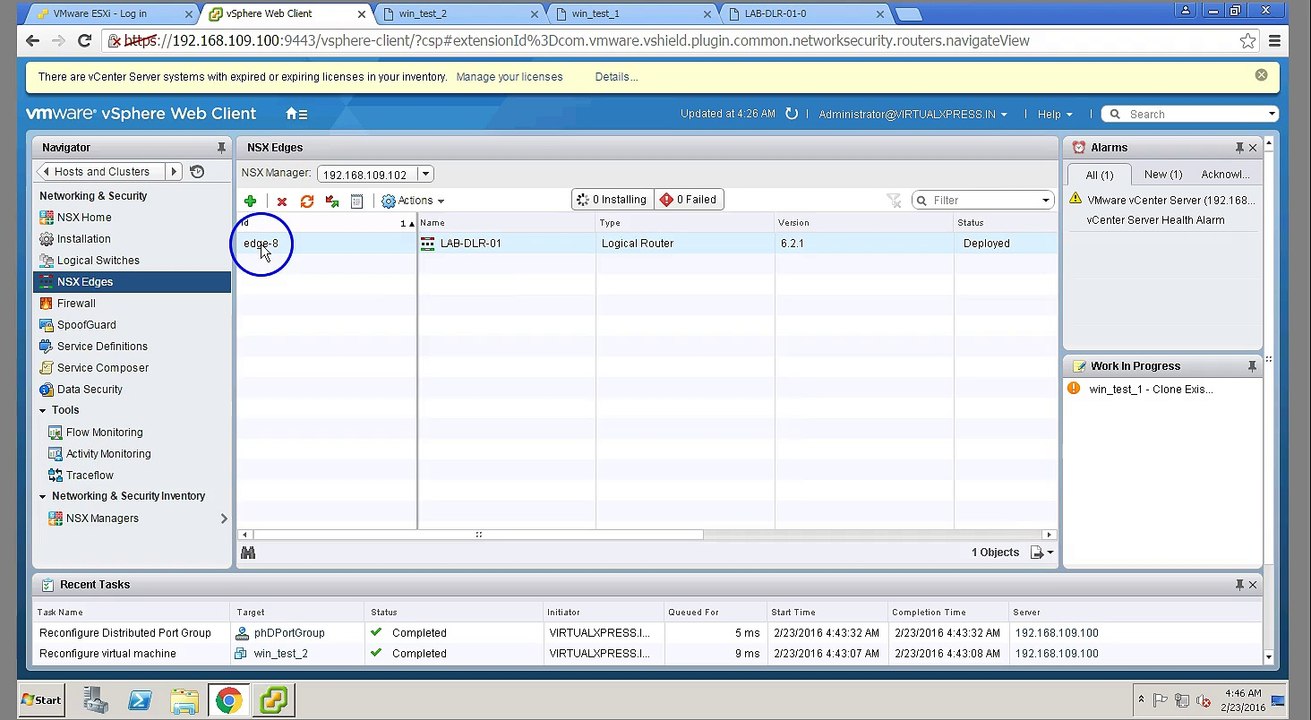This screenshot has height=720, width=1311.
Task: Click the arrow next to Hosts and Clusters
Action: (174, 172)
